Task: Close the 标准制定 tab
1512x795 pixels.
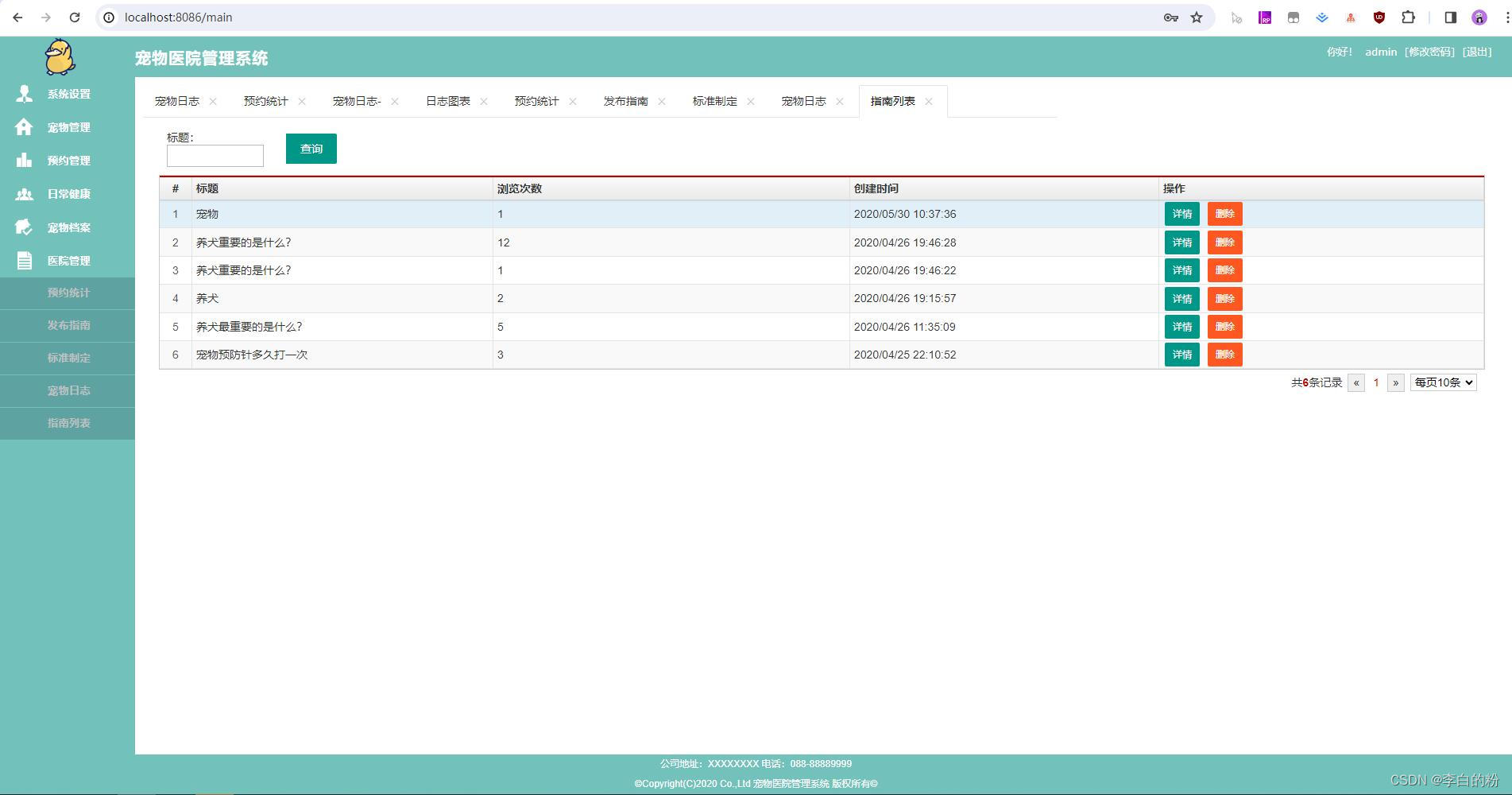Action: [x=751, y=102]
